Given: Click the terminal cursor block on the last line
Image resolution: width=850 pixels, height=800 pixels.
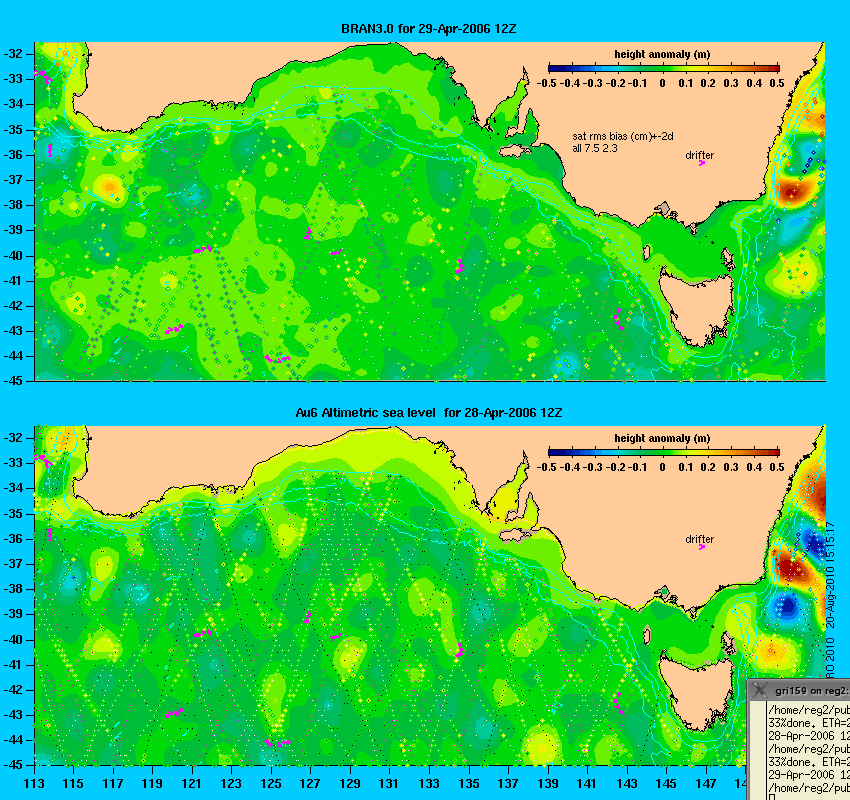Looking at the screenshot, I should point(771,797).
